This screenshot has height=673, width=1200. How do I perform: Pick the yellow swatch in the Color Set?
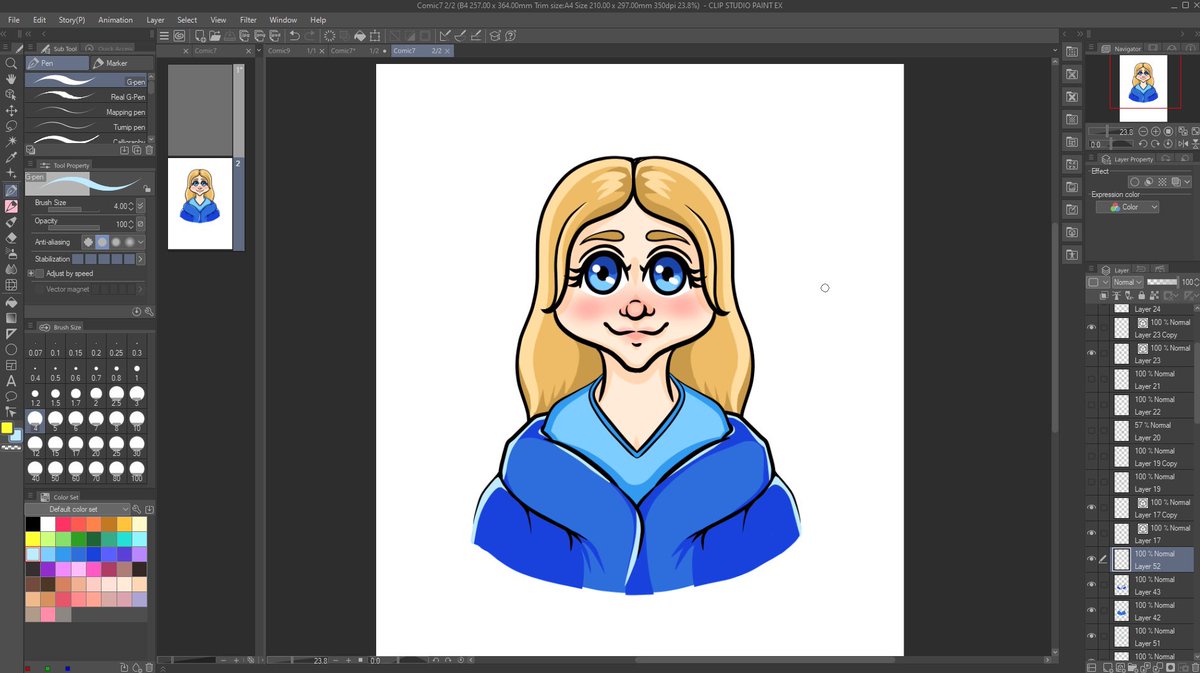tap(32, 538)
